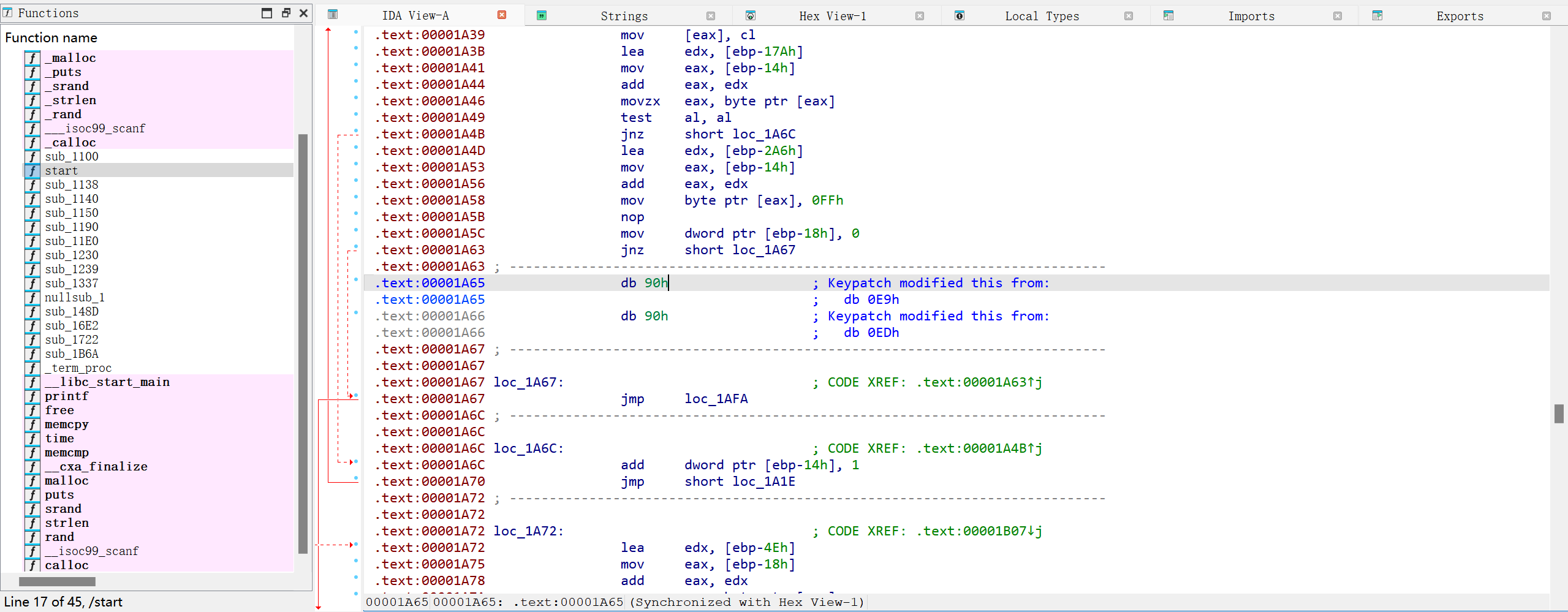1568x612 pixels.
Task: Select _malloc function in the list
Action: [x=70, y=58]
